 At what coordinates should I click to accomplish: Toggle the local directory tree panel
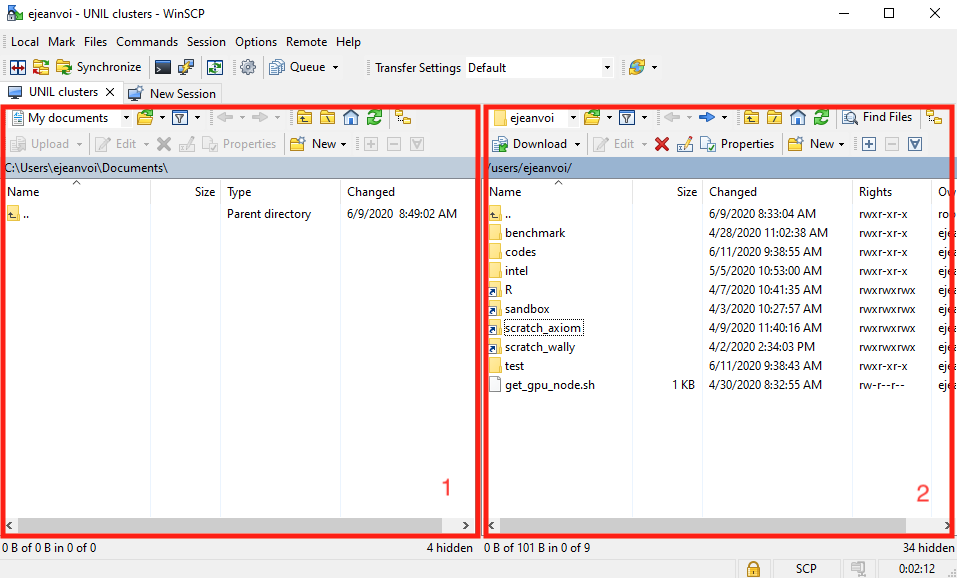pos(402,118)
